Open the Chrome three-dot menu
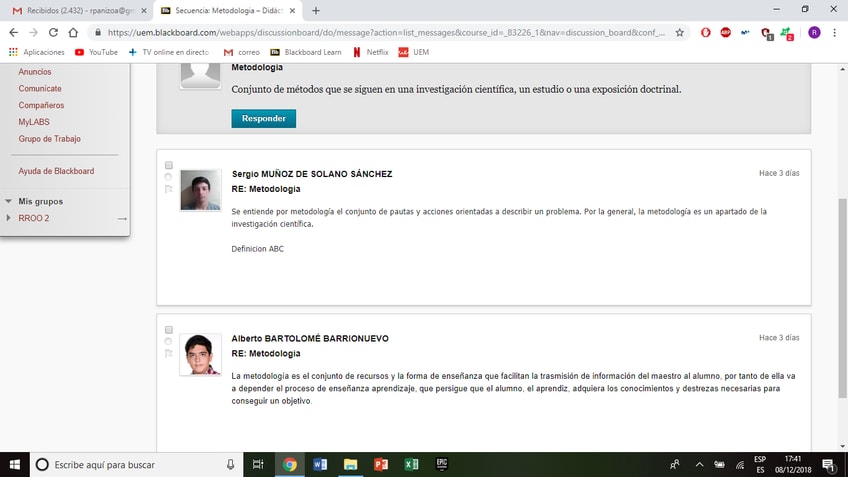The height and width of the screenshot is (477, 848). coord(834,32)
